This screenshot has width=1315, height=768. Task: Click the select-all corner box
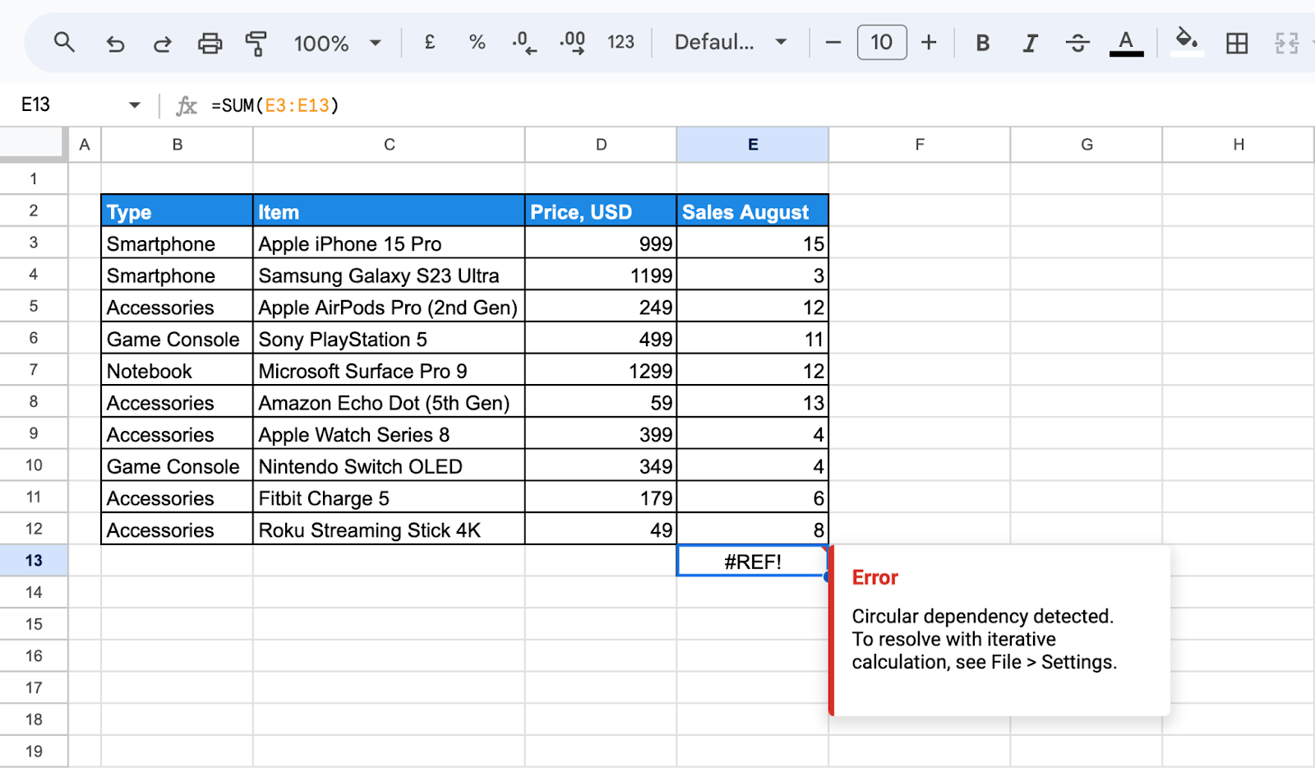[x=34, y=145]
